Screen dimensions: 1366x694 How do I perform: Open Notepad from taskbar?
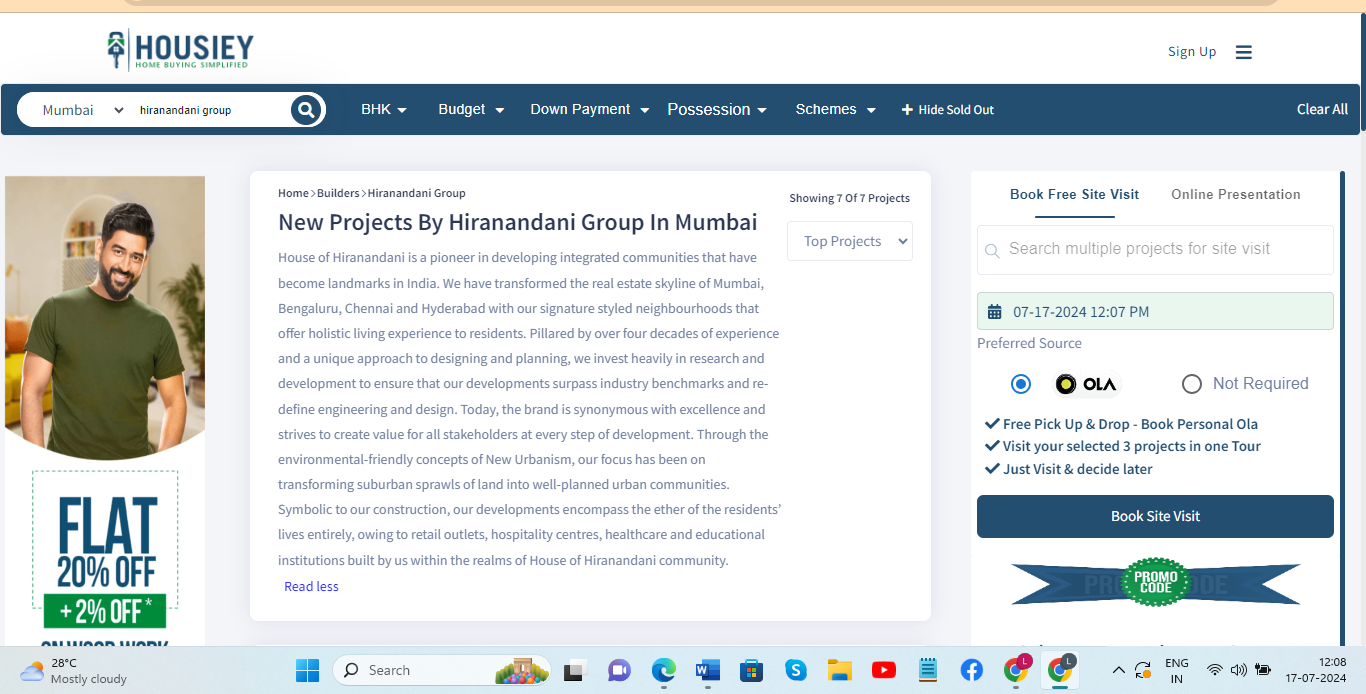point(928,670)
